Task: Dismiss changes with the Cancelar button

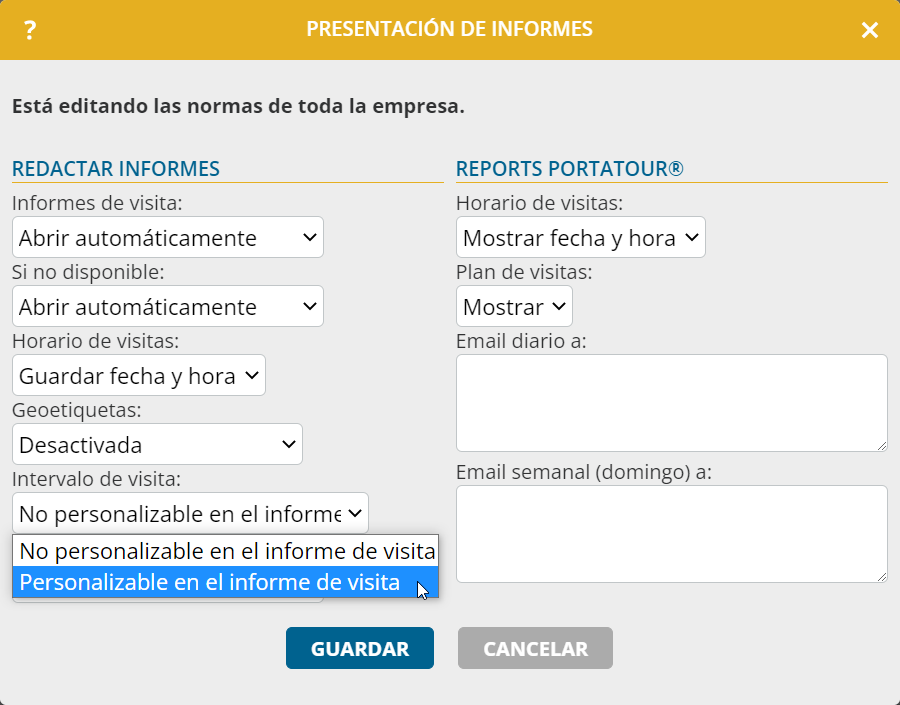Action: pos(536,648)
